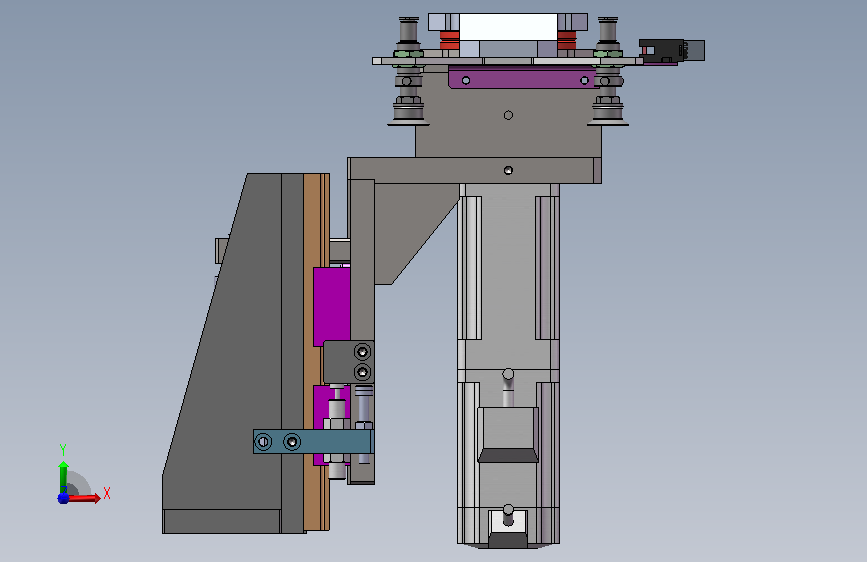Click the blue Z axis ball of the triad
Image resolution: width=867 pixels, height=562 pixels.
[63, 498]
